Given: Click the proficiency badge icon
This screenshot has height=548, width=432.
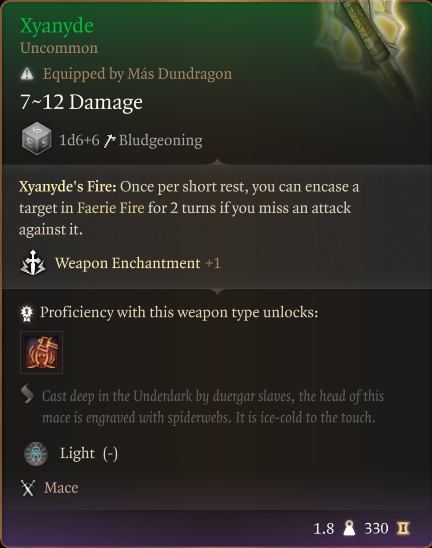Looking at the screenshot, I should (27, 313).
